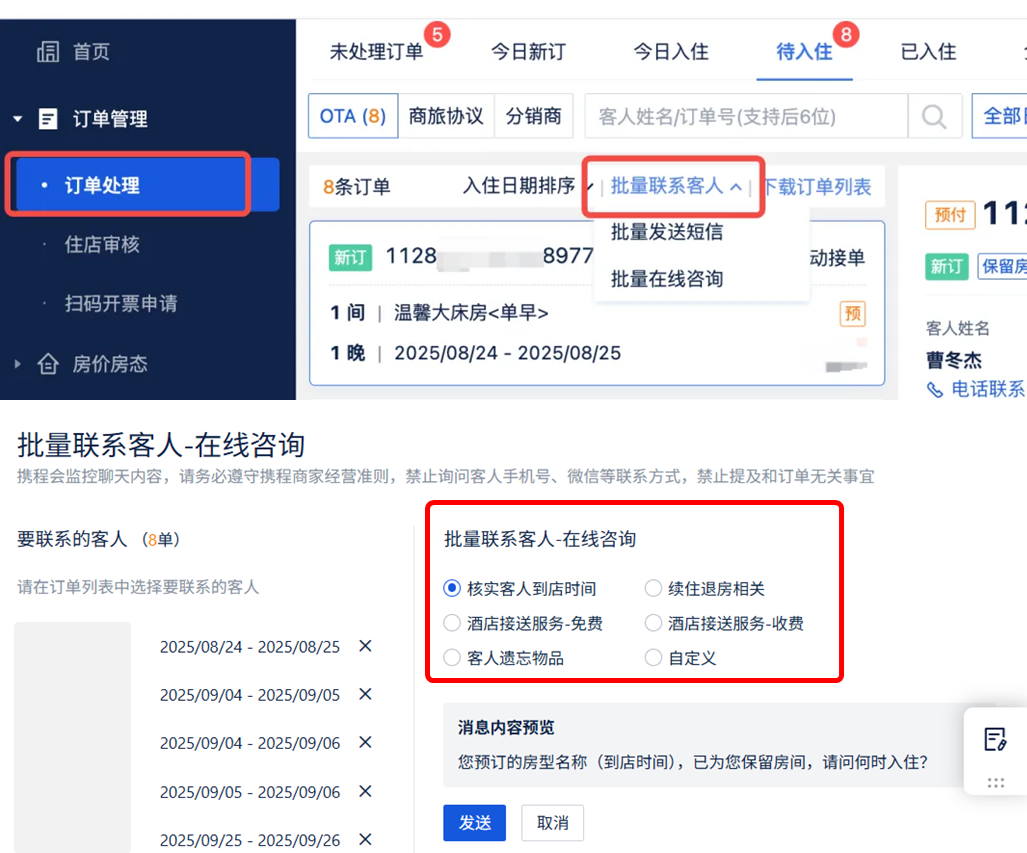Click the 取消 button
Screen dimensions: 1027x853
[x=552, y=823]
